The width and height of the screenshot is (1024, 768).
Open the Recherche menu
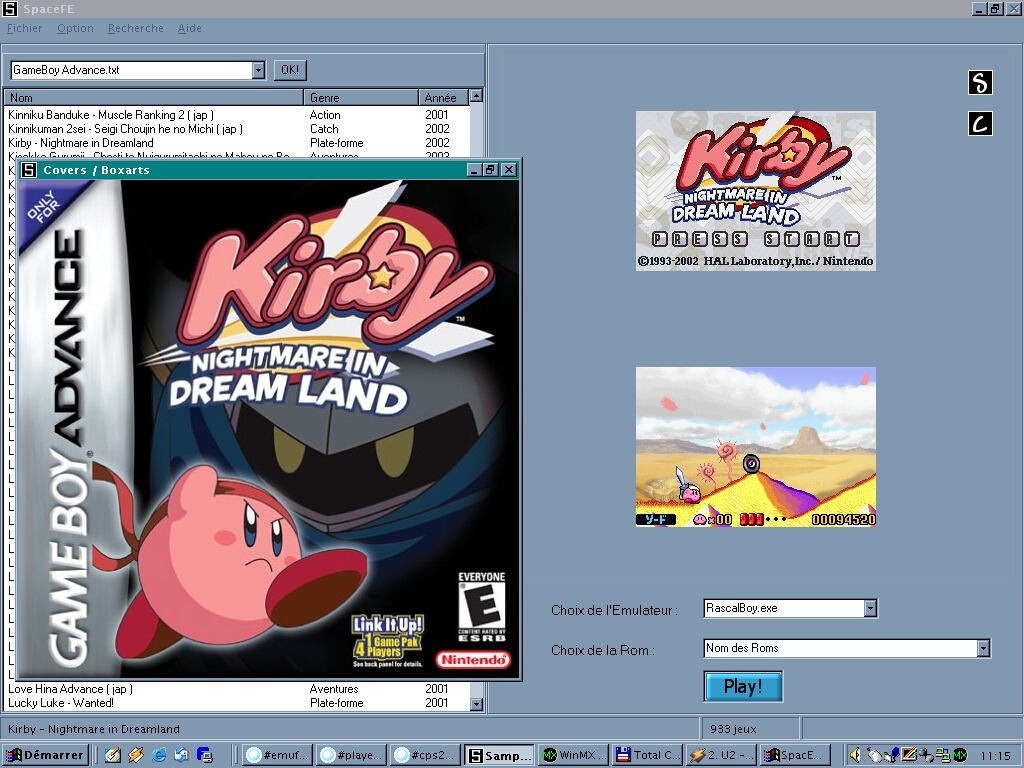(x=135, y=28)
